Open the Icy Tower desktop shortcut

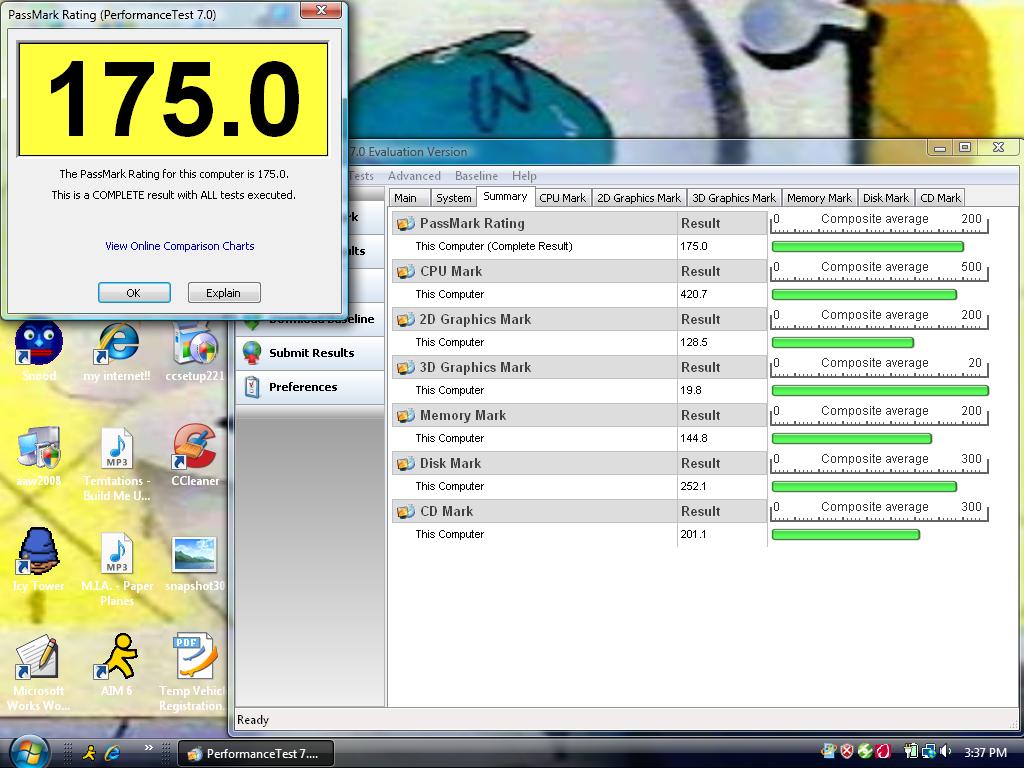coord(39,552)
